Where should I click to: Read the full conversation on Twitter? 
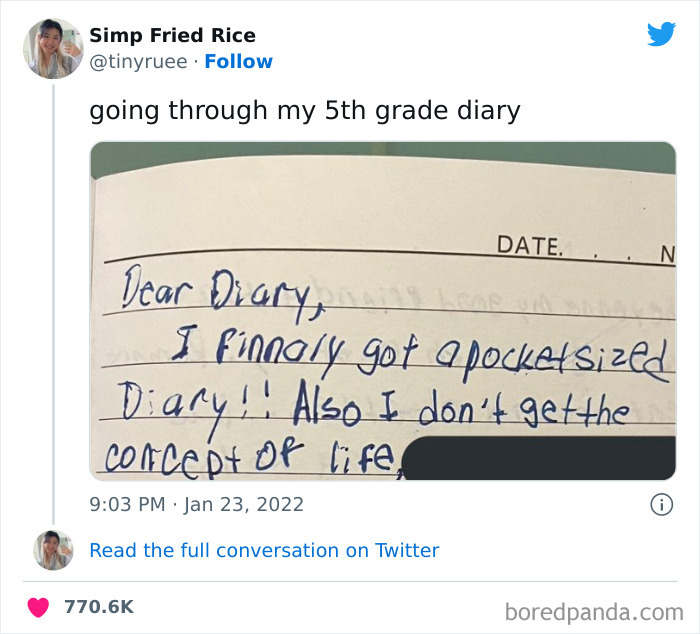coord(264,550)
